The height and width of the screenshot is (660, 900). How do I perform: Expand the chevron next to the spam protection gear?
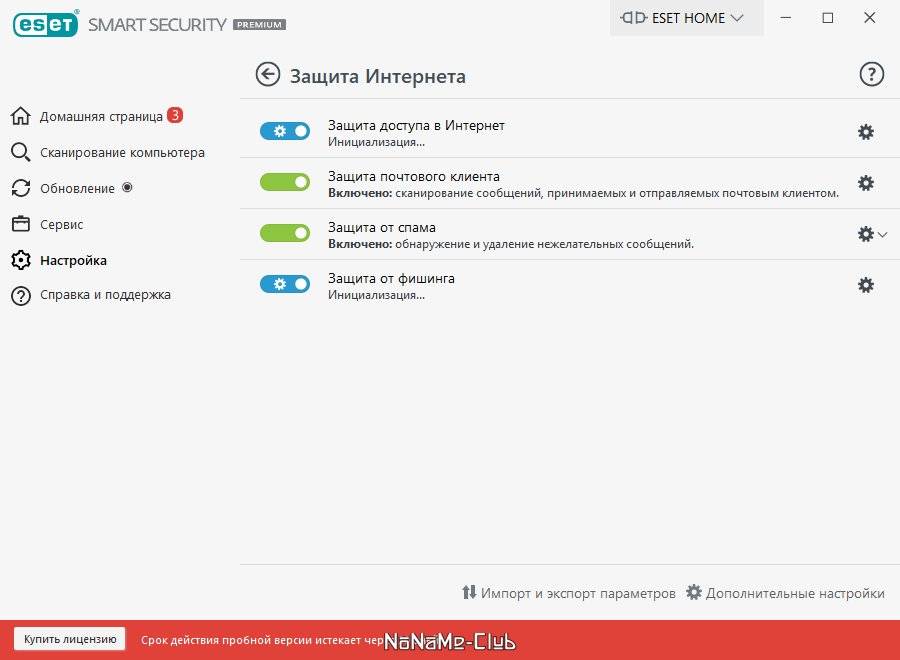coord(882,234)
